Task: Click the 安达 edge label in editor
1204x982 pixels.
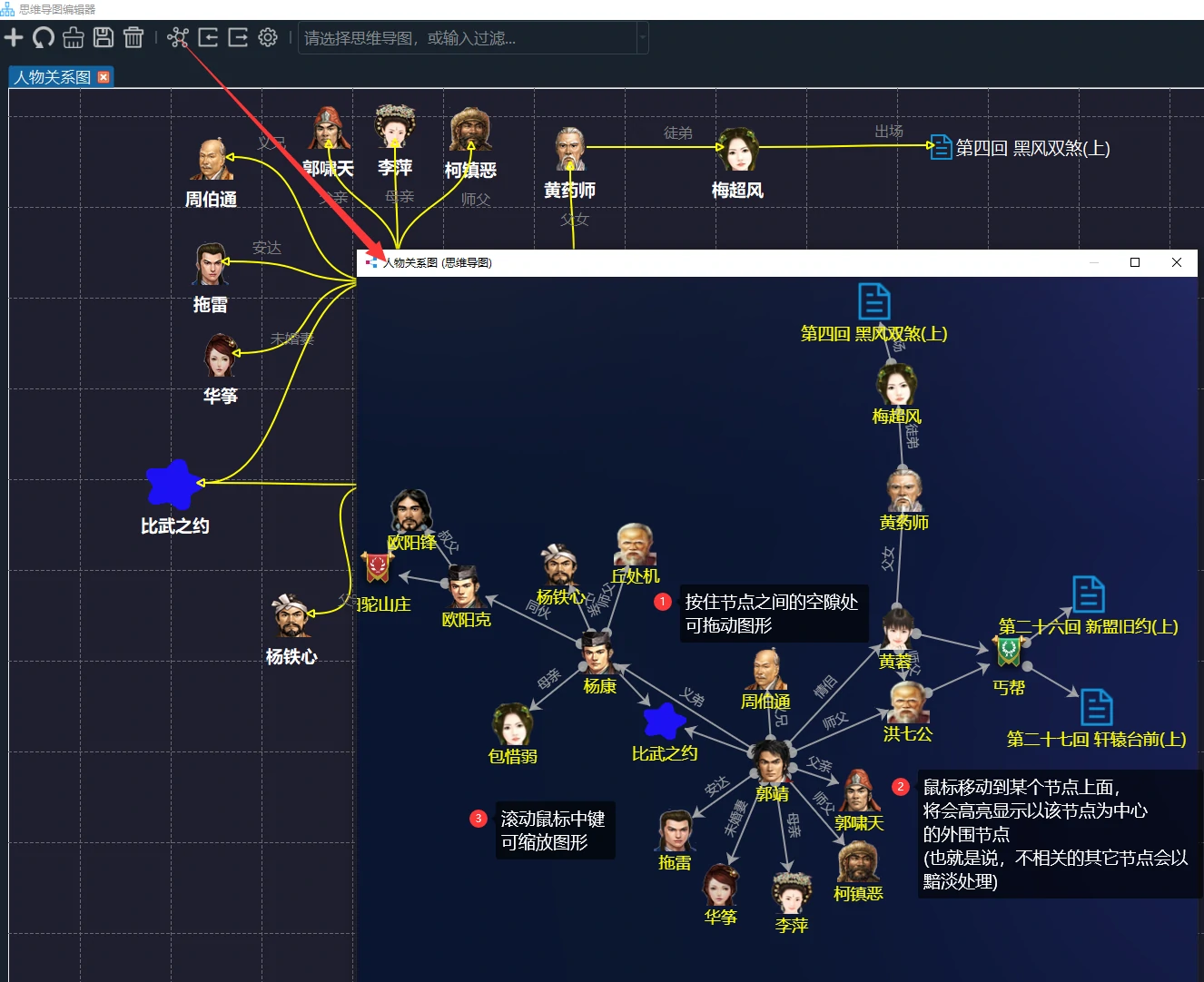Action: [267, 248]
